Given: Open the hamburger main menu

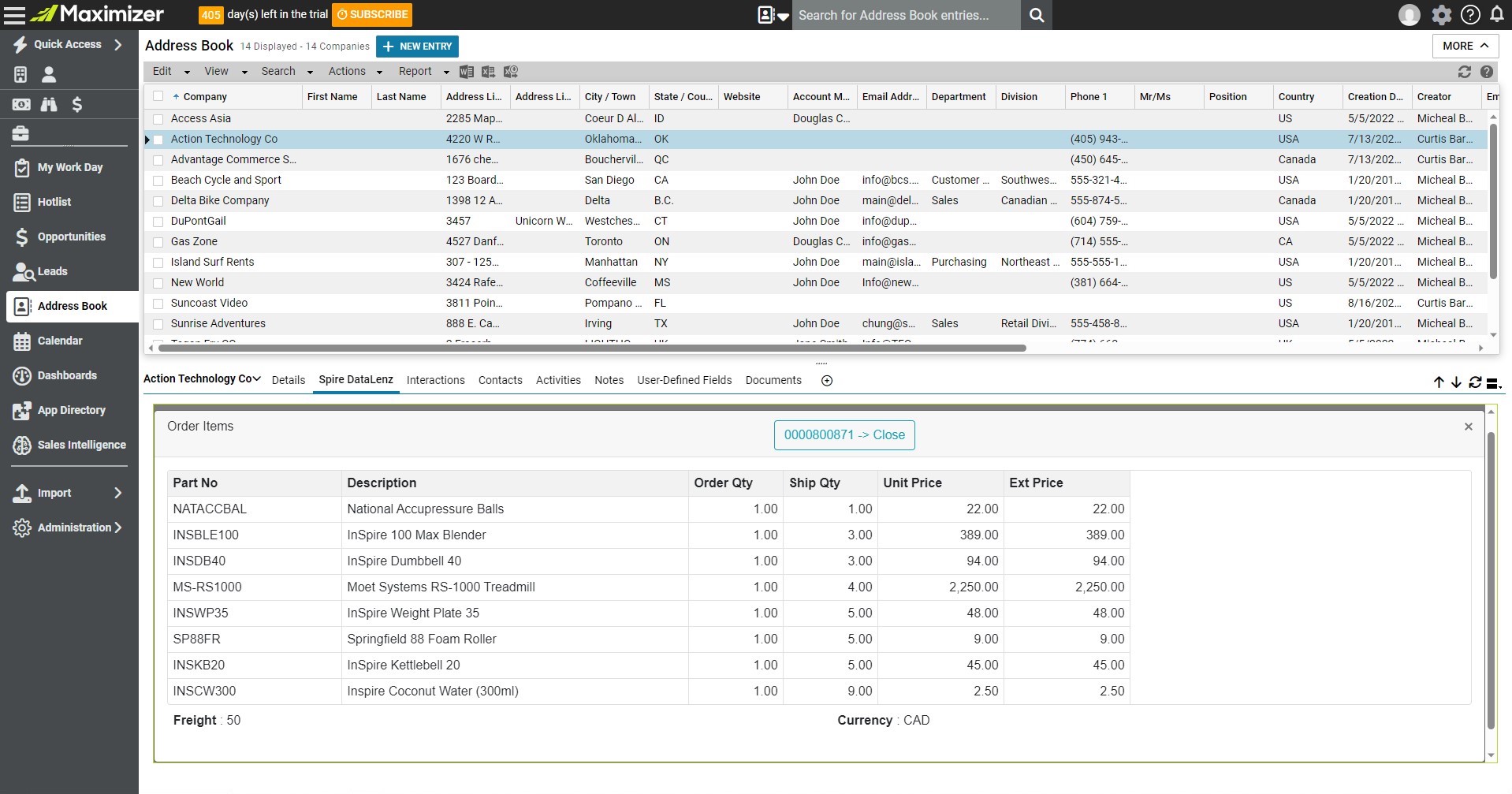Looking at the screenshot, I should [14, 14].
